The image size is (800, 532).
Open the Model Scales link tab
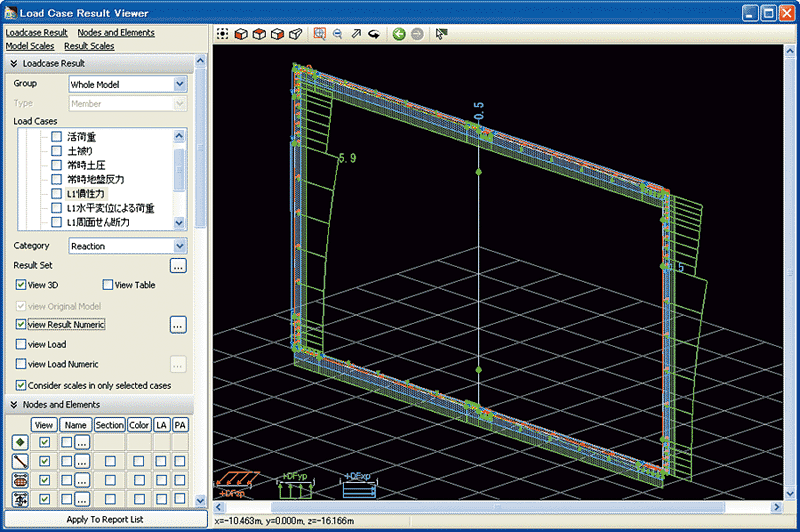pyautogui.click(x=29, y=46)
